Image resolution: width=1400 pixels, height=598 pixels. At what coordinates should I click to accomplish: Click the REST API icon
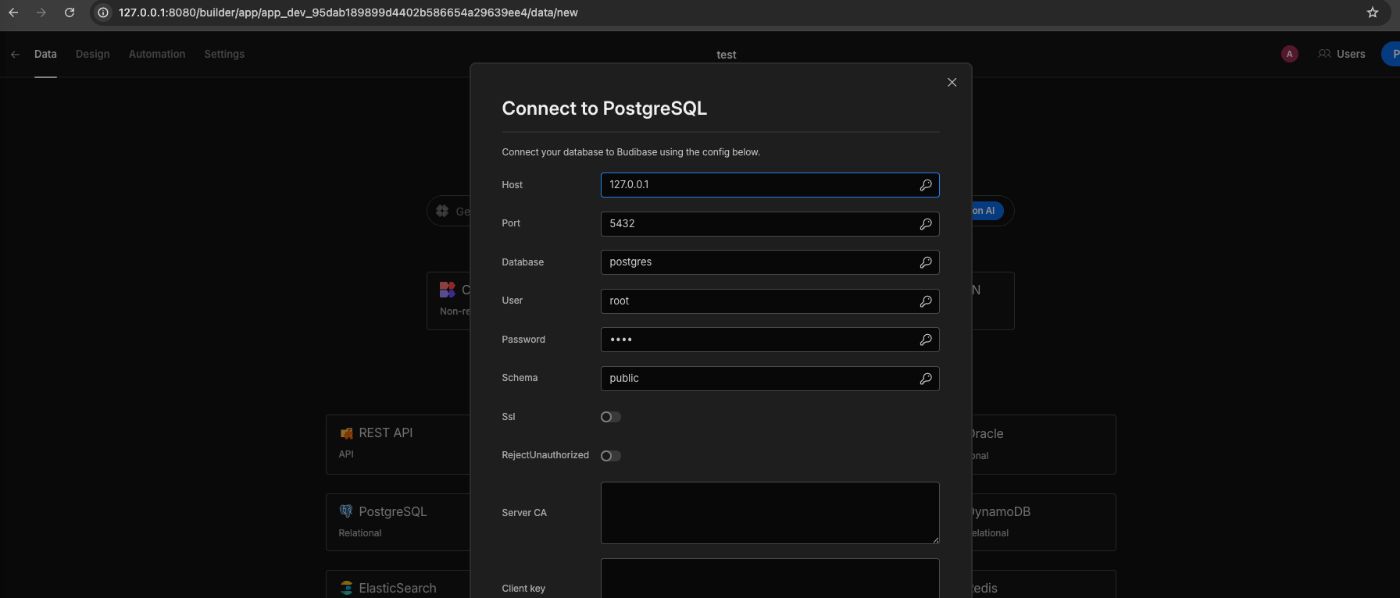click(x=346, y=433)
